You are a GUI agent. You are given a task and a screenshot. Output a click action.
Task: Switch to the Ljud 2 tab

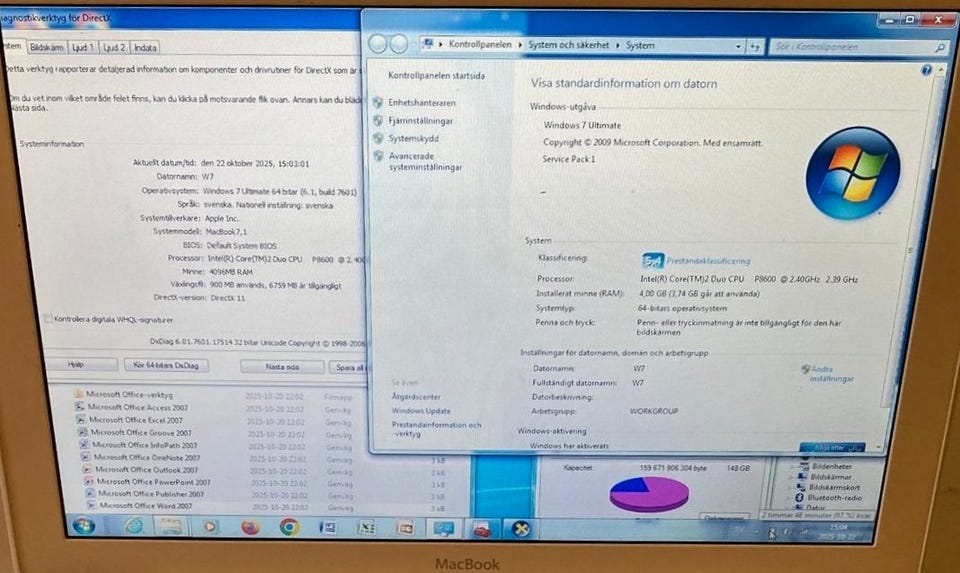(114, 47)
